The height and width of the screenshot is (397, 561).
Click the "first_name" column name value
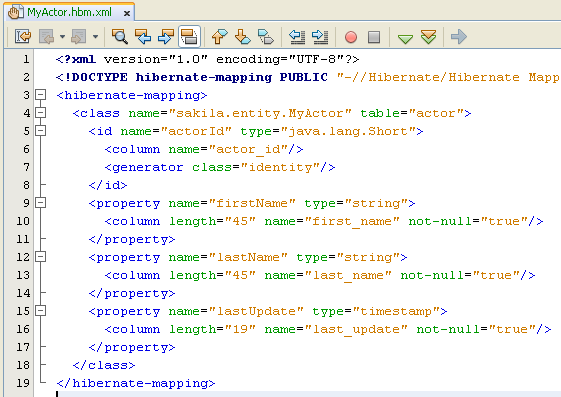(352, 221)
